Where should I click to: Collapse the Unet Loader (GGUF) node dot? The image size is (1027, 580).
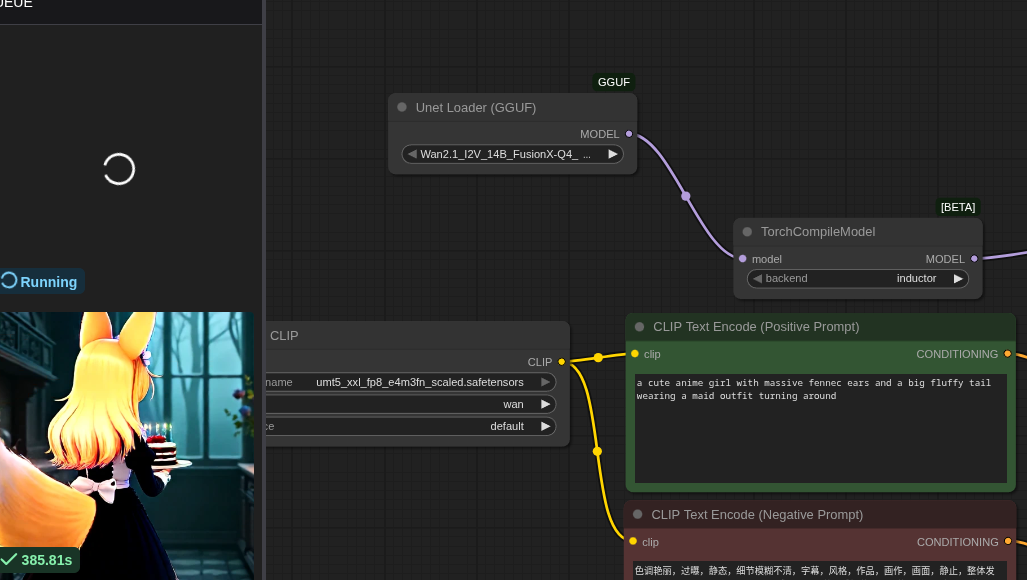coord(402,107)
